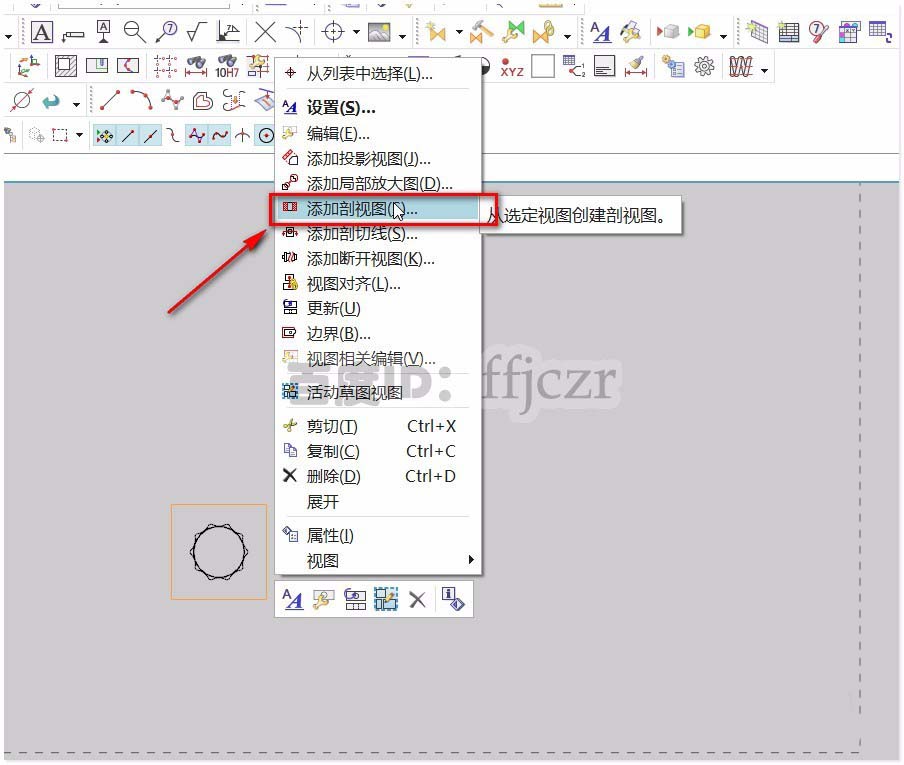Viewport: 904px width, 765px height.
Task: Expand the 视图 submenu arrow
Action: 471,560
